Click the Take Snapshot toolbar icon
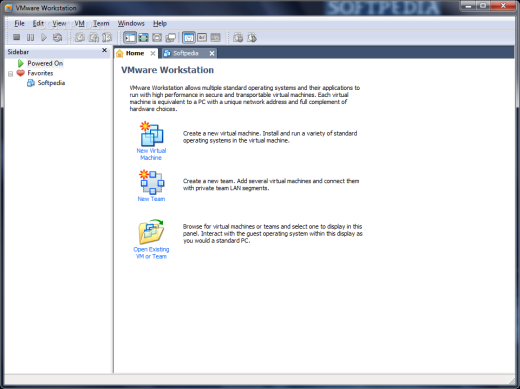 point(80,37)
